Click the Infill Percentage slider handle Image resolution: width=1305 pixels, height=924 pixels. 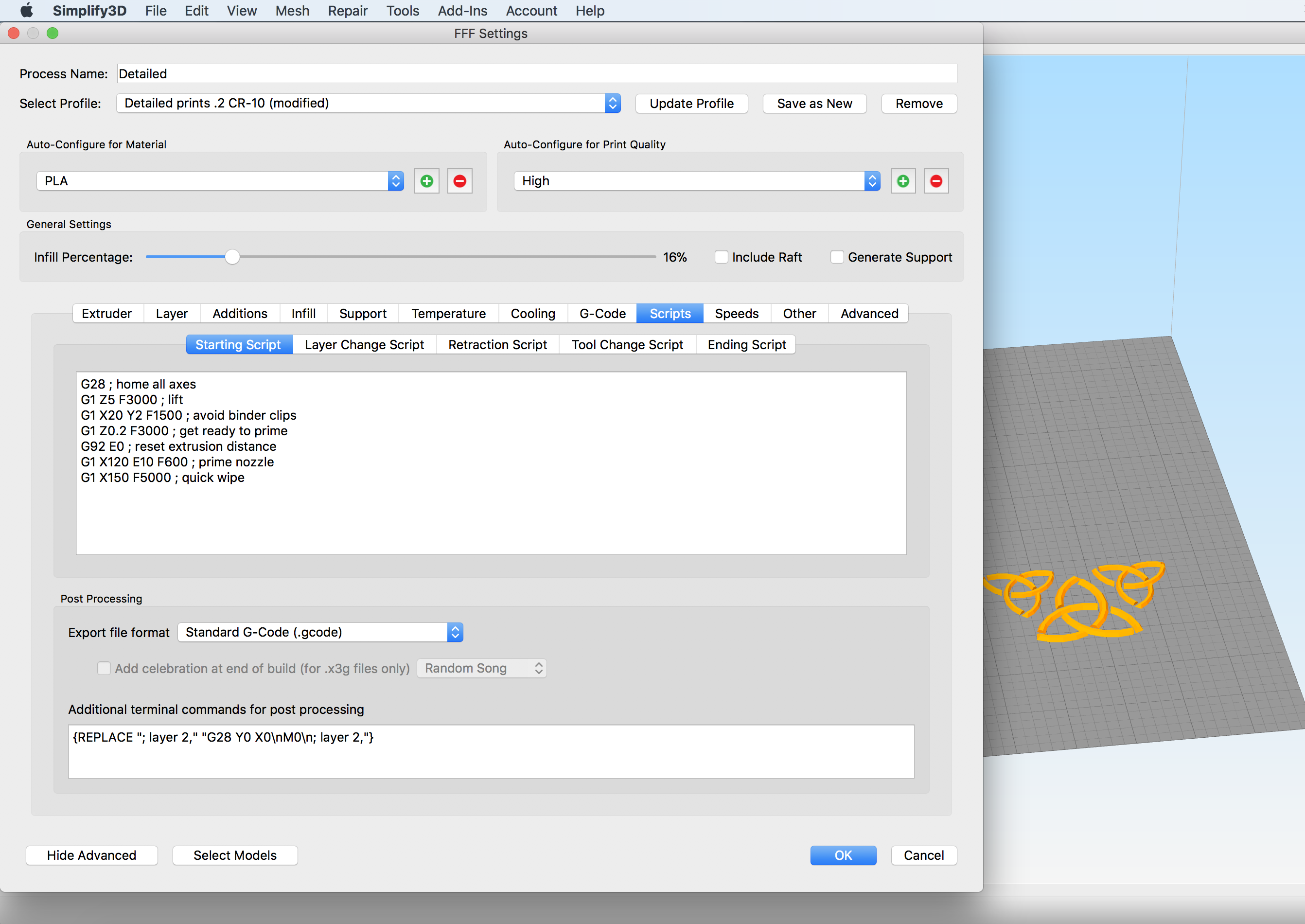[x=232, y=257]
